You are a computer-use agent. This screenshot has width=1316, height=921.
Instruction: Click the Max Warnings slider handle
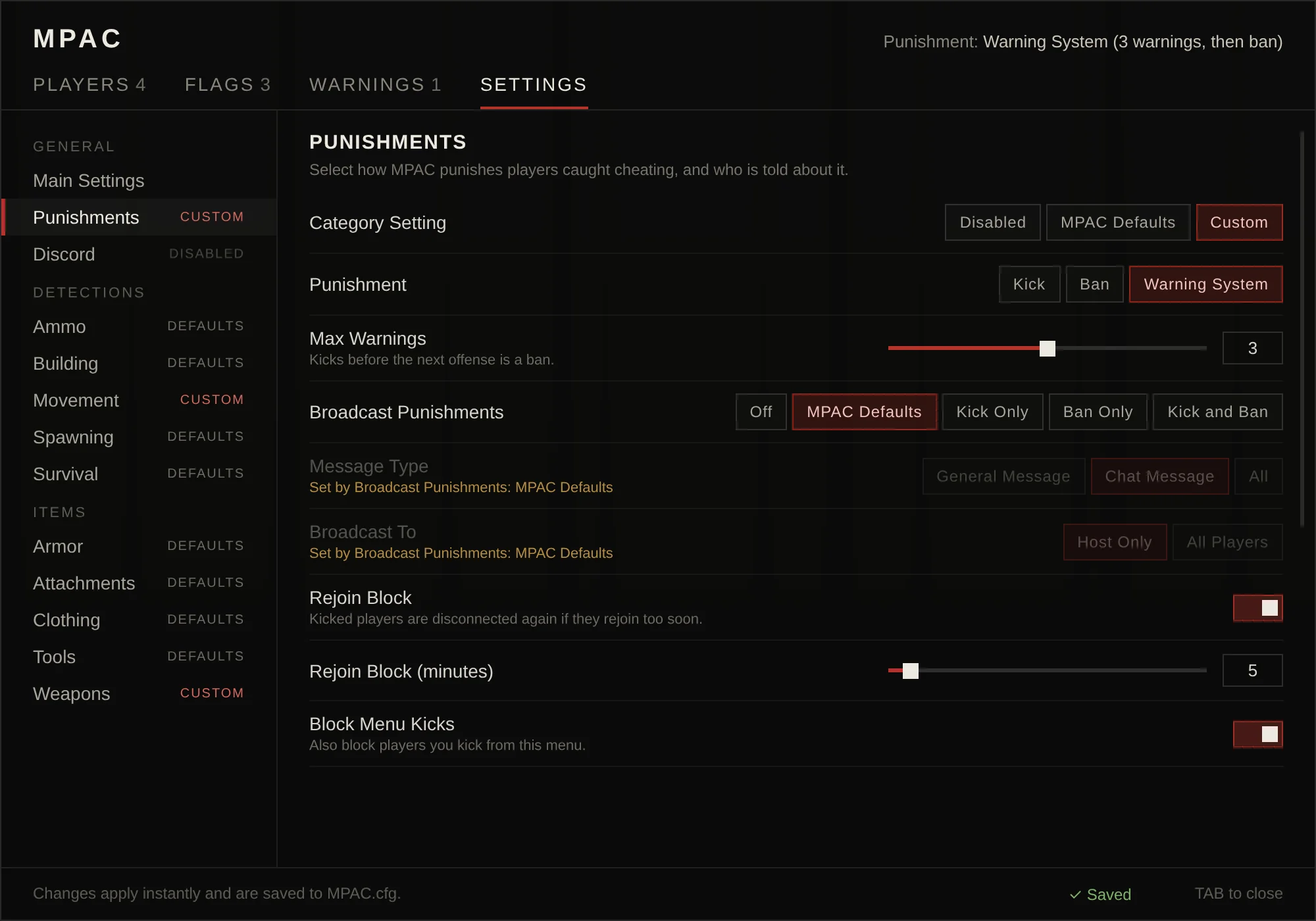1048,348
